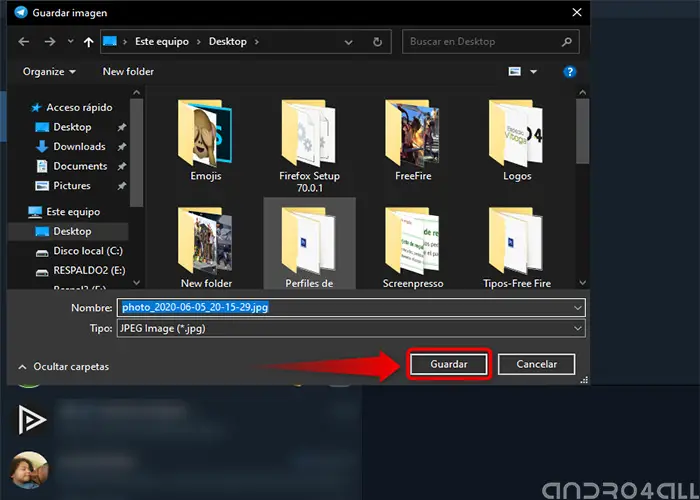This screenshot has width=700, height=500.
Task: Open the Organize menu
Action: click(49, 71)
